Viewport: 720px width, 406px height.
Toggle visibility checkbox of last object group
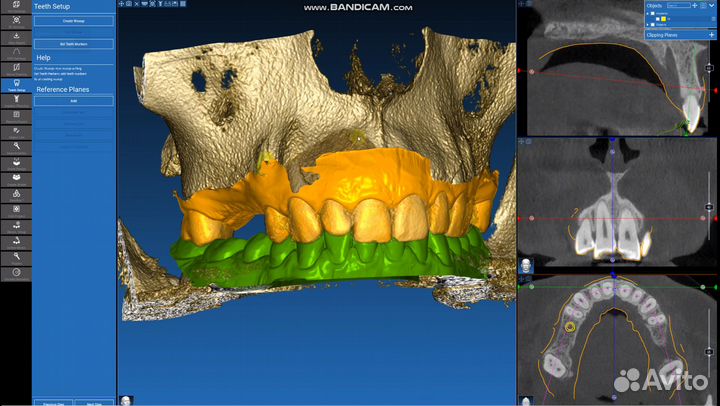click(653, 24)
